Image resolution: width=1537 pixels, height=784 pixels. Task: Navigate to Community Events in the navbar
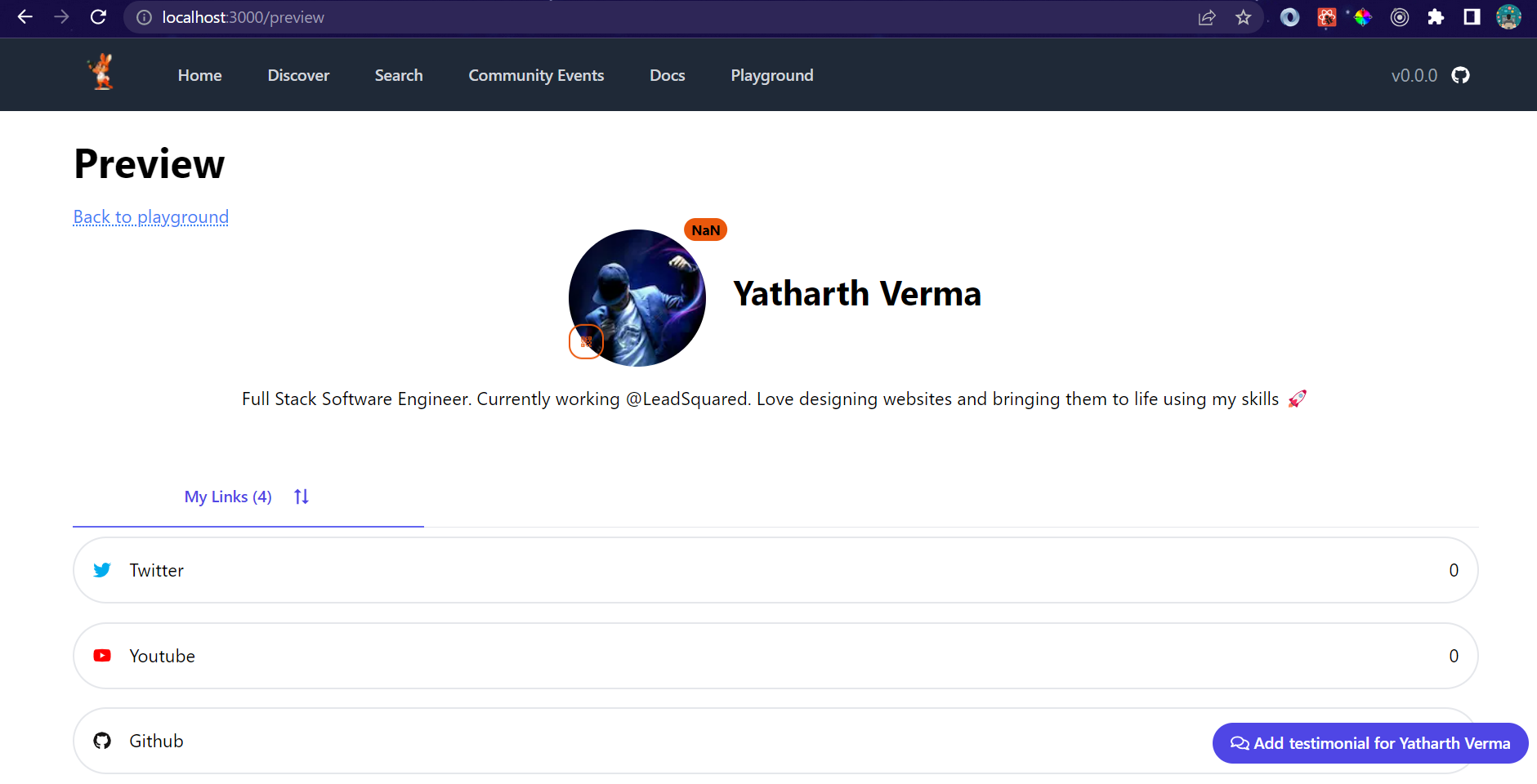535,74
